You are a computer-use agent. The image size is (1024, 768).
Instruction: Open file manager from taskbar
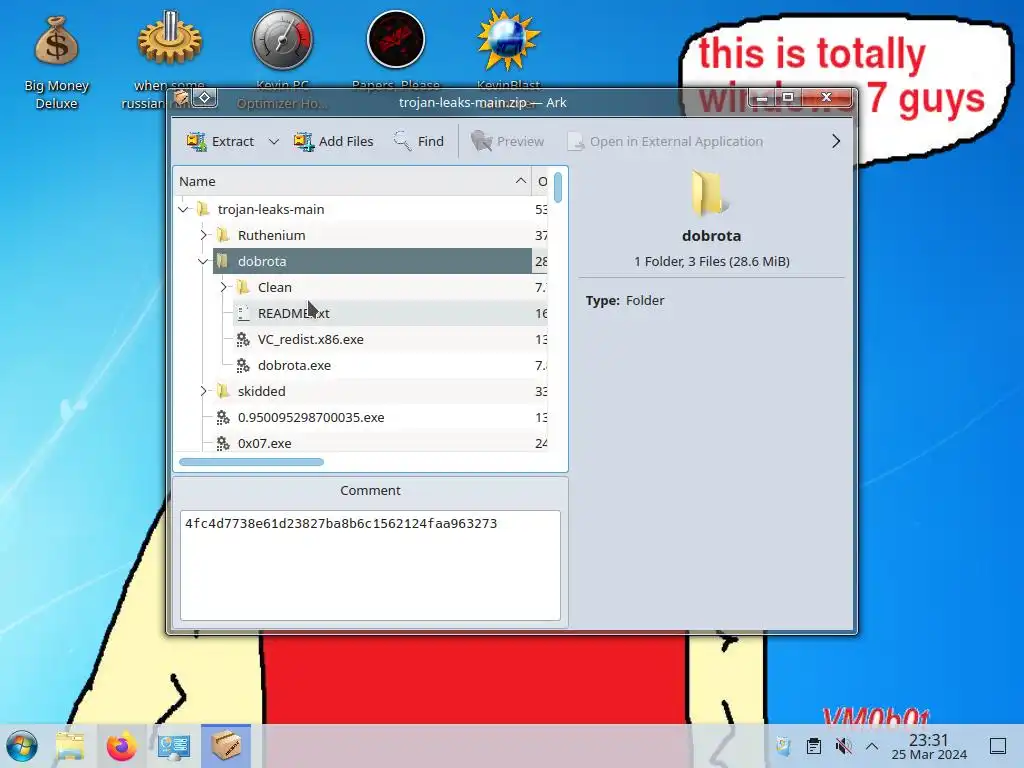point(70,746)
